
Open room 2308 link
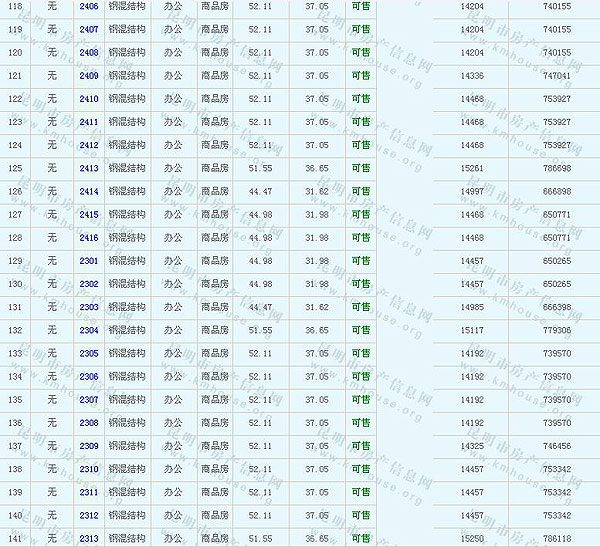click(x=89, y=422)
